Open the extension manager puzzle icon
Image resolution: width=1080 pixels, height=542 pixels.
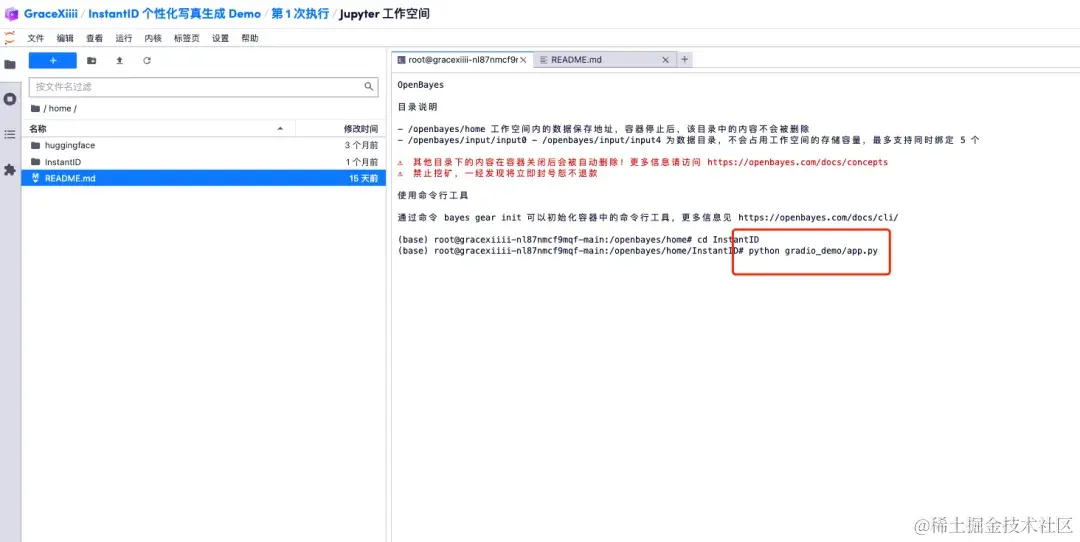(10, 169)
